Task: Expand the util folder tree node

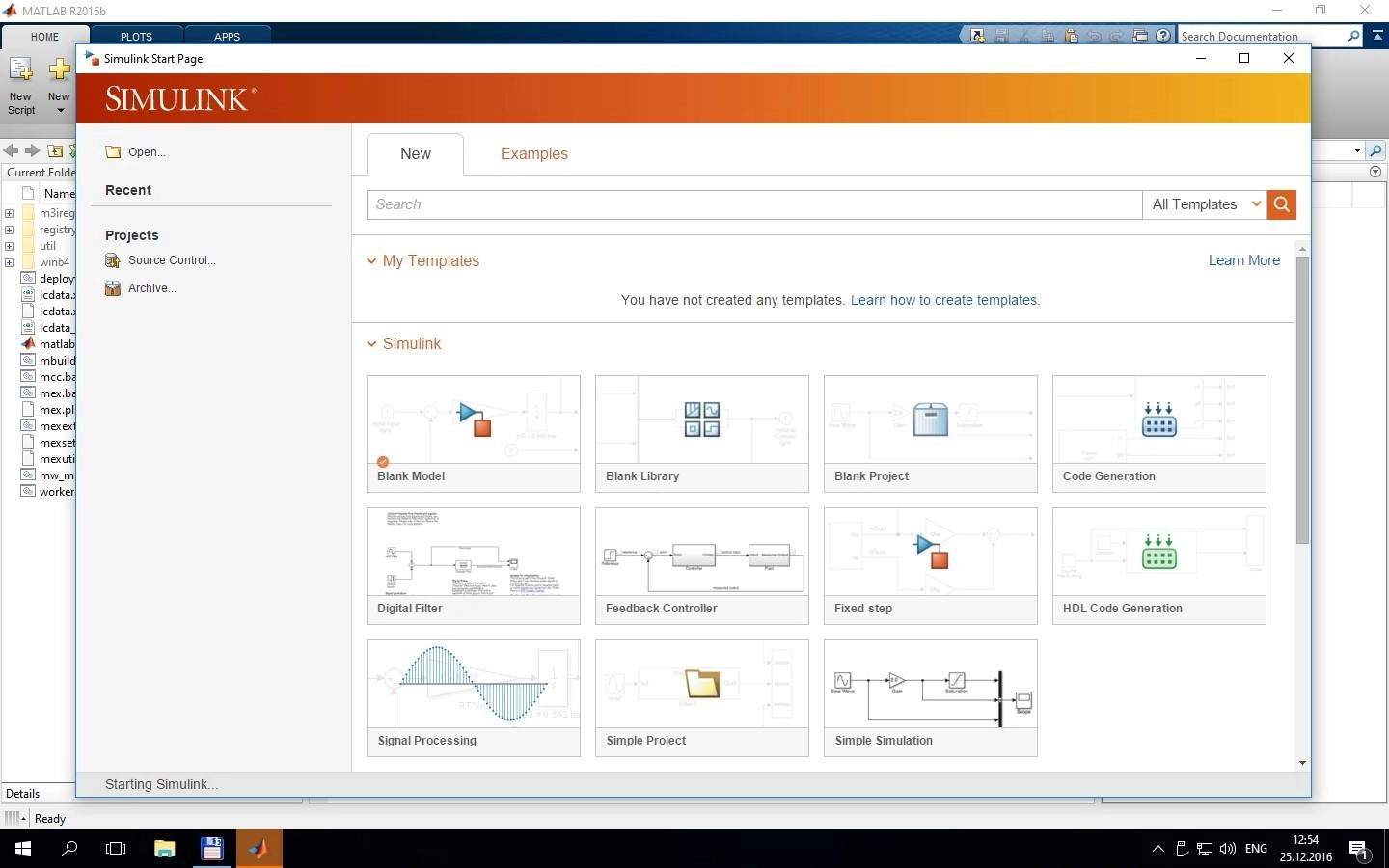Action: pyautogui.click(x=9, y=246)
